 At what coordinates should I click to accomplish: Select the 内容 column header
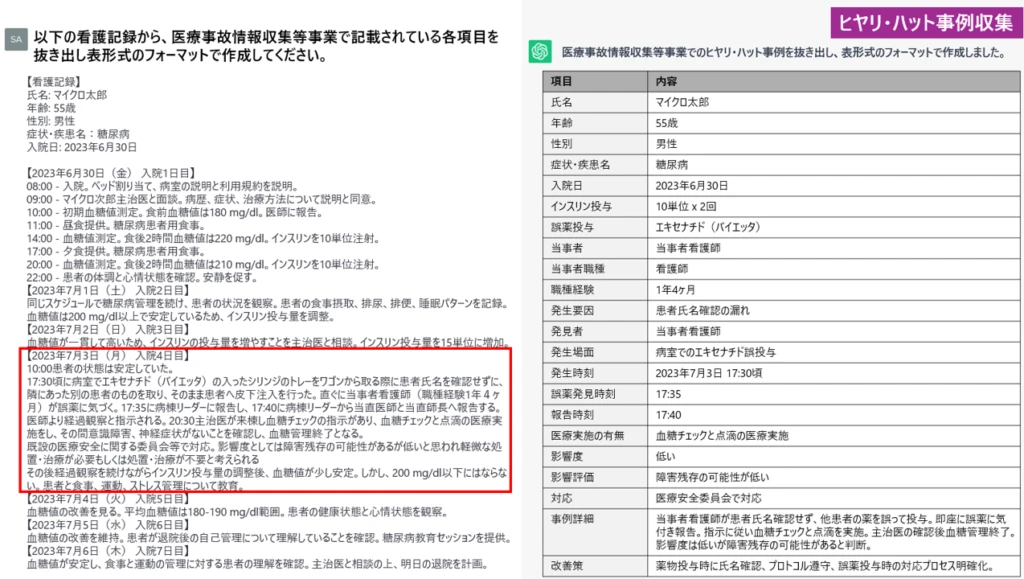pyautogui.click(x=666, y=81)
